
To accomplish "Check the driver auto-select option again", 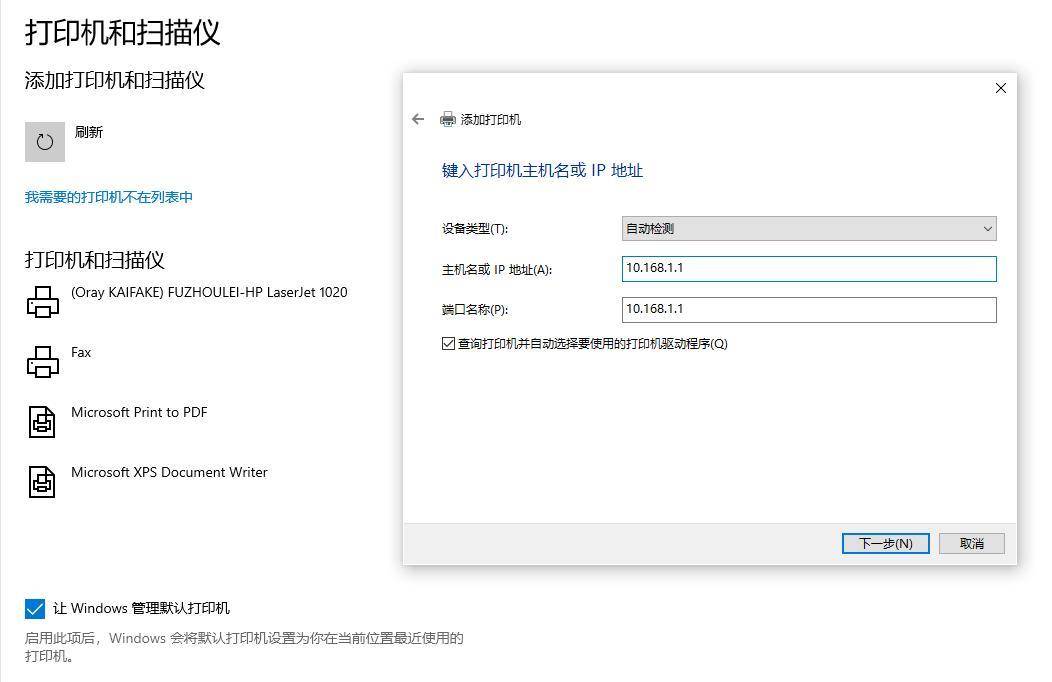I will 447,343.
